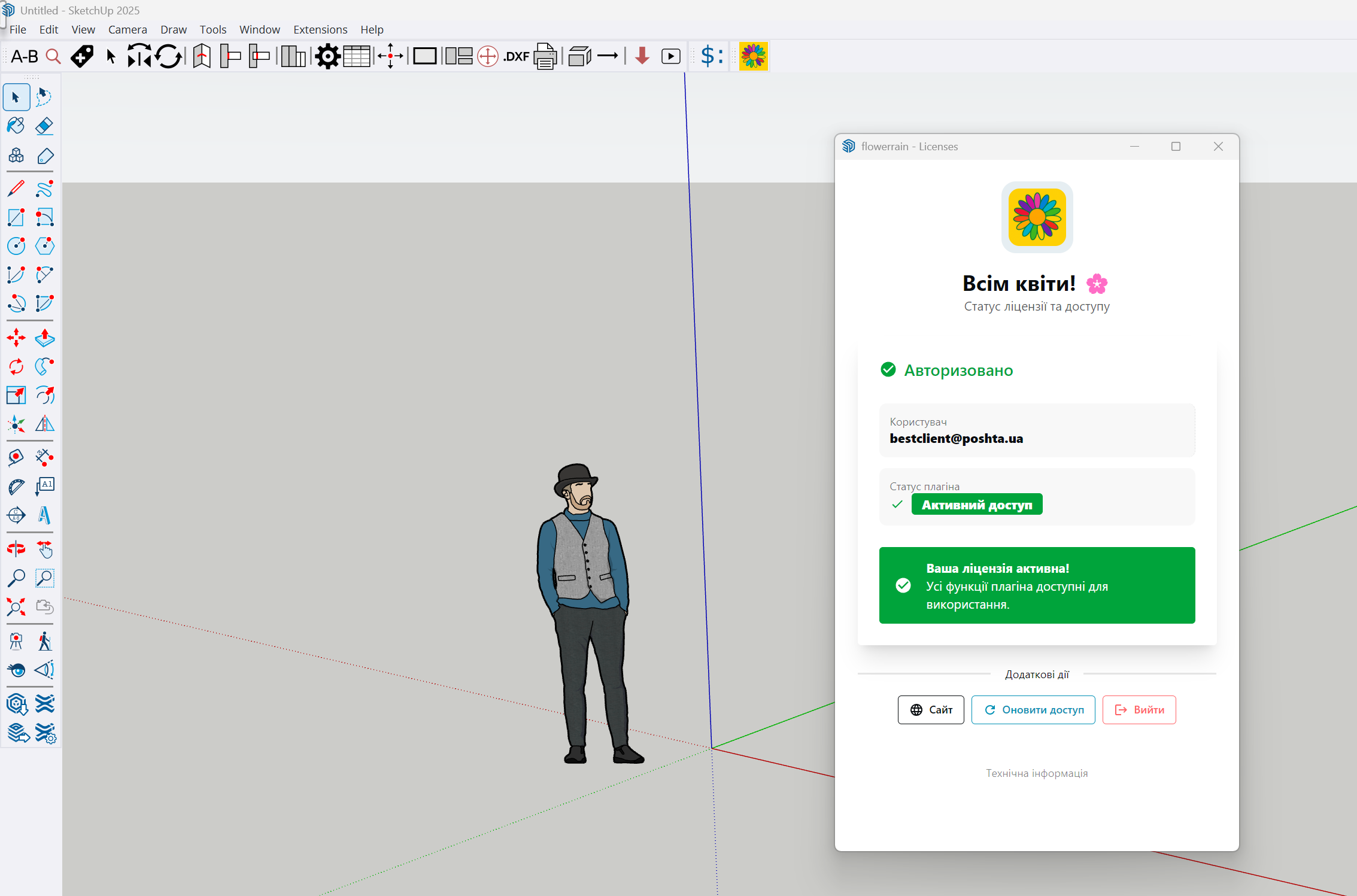
Task: Select the Pencil Line tool
Action: [x=16, y=189]
